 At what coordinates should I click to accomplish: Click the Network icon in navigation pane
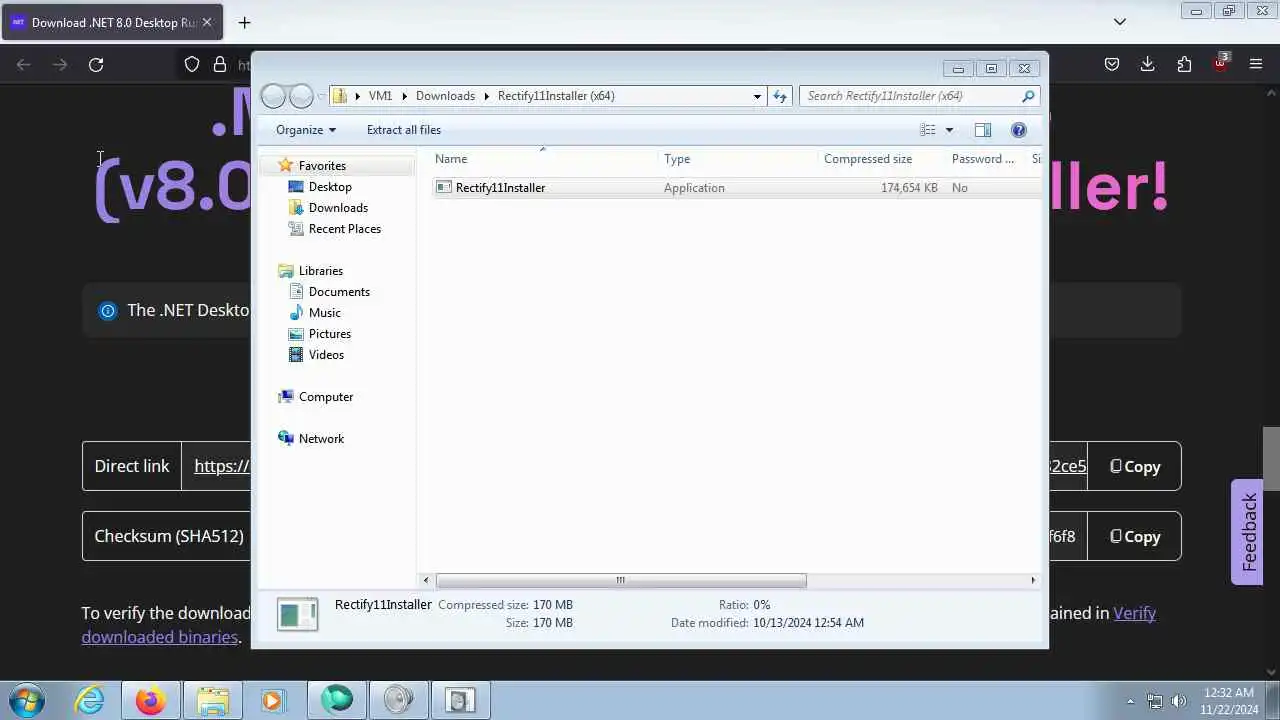tap(286, 439)
